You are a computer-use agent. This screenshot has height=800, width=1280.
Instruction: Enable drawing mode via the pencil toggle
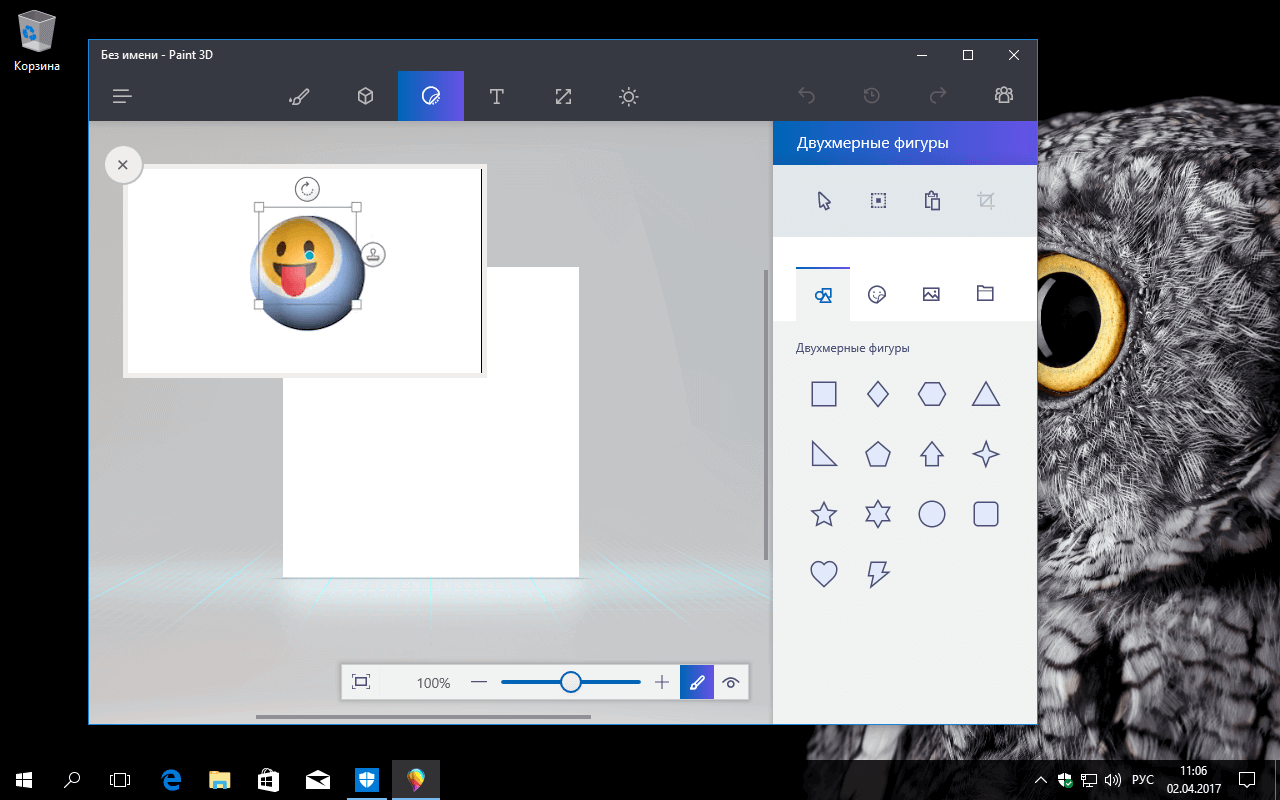[697, 682]
